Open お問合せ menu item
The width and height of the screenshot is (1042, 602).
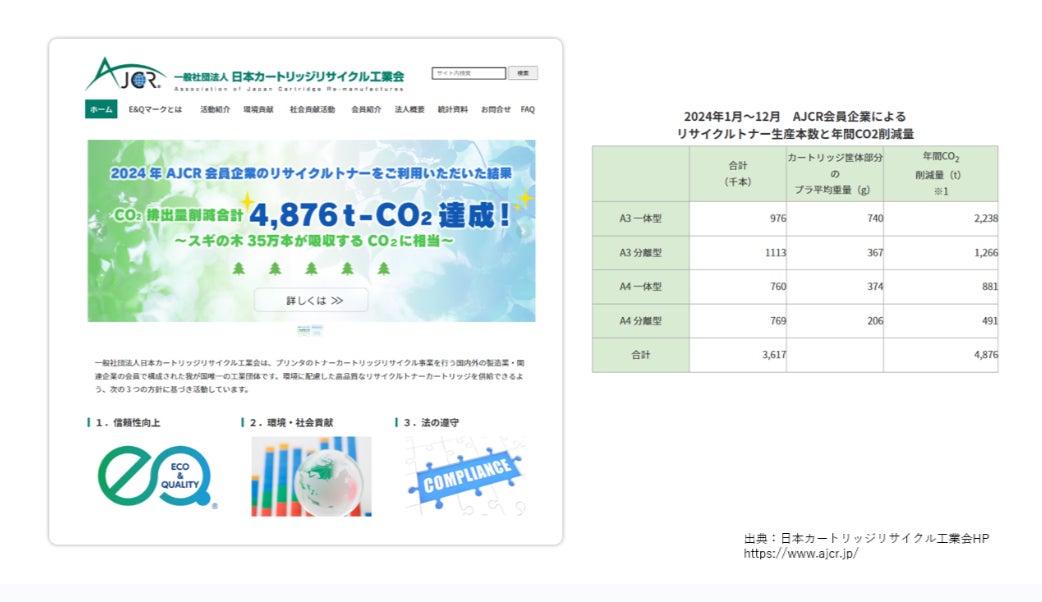coord(496,110)
